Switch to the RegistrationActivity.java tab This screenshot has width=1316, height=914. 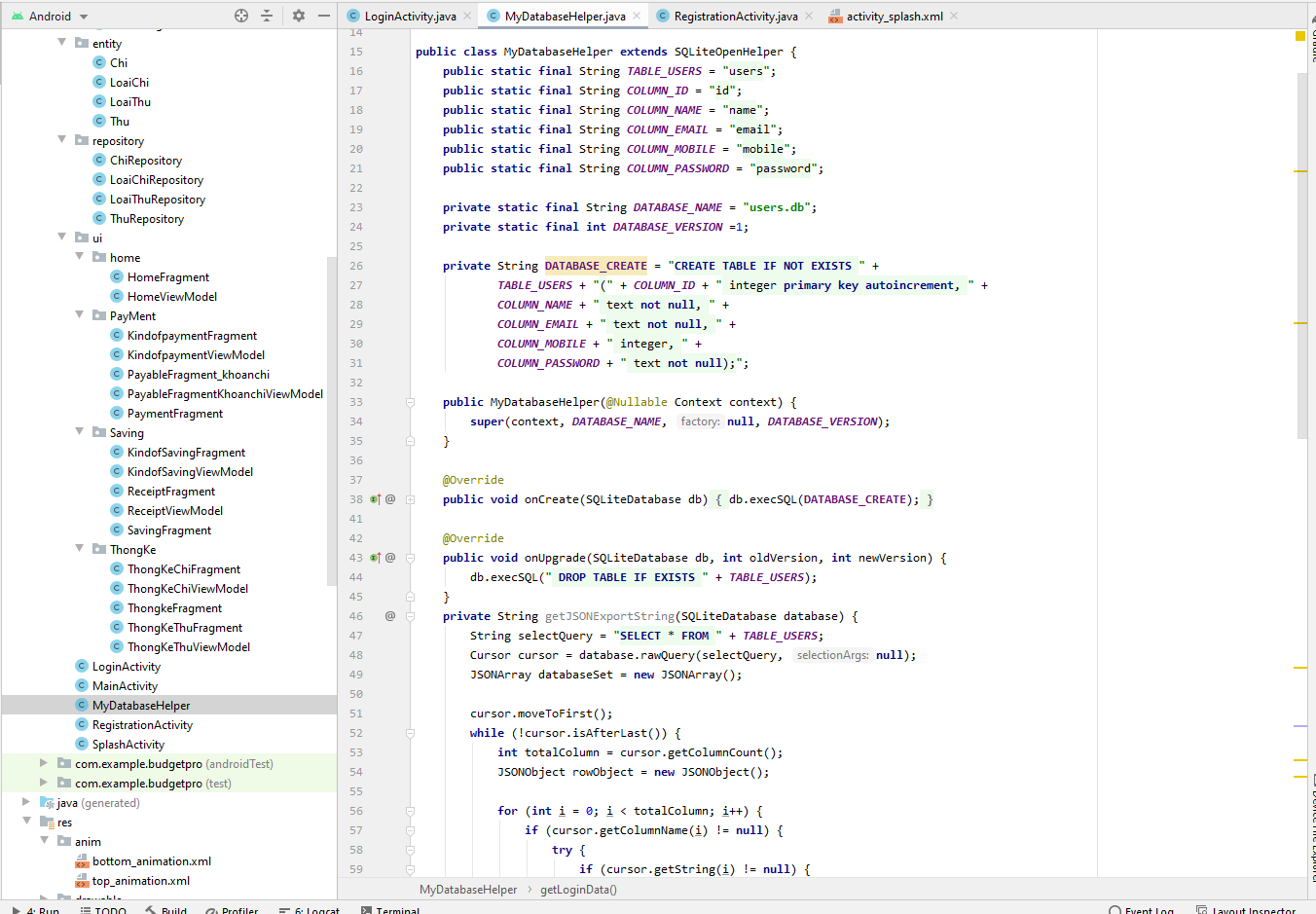click(x=735, y=16)
